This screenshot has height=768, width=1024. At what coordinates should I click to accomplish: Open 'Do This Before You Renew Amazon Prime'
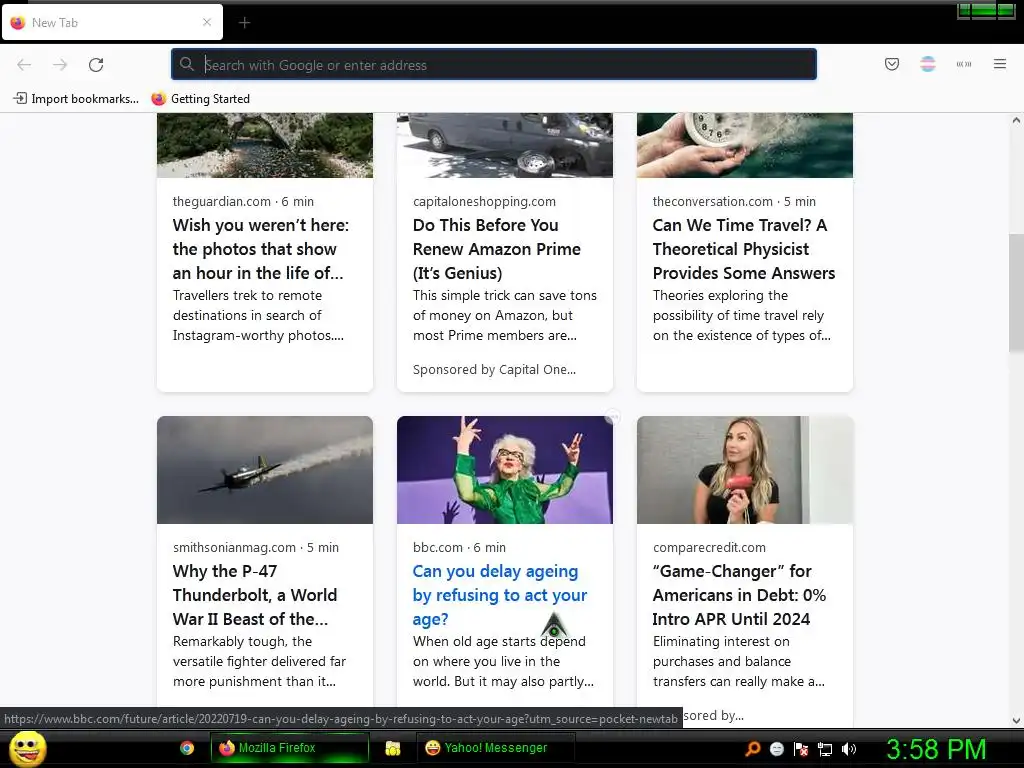click(x=497, y=249)
